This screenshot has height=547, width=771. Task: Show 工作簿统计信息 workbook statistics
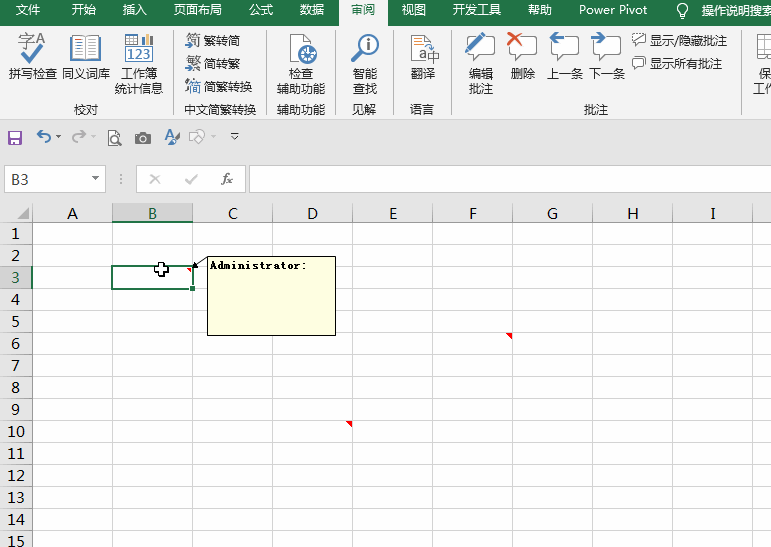[x=139, y=63]
